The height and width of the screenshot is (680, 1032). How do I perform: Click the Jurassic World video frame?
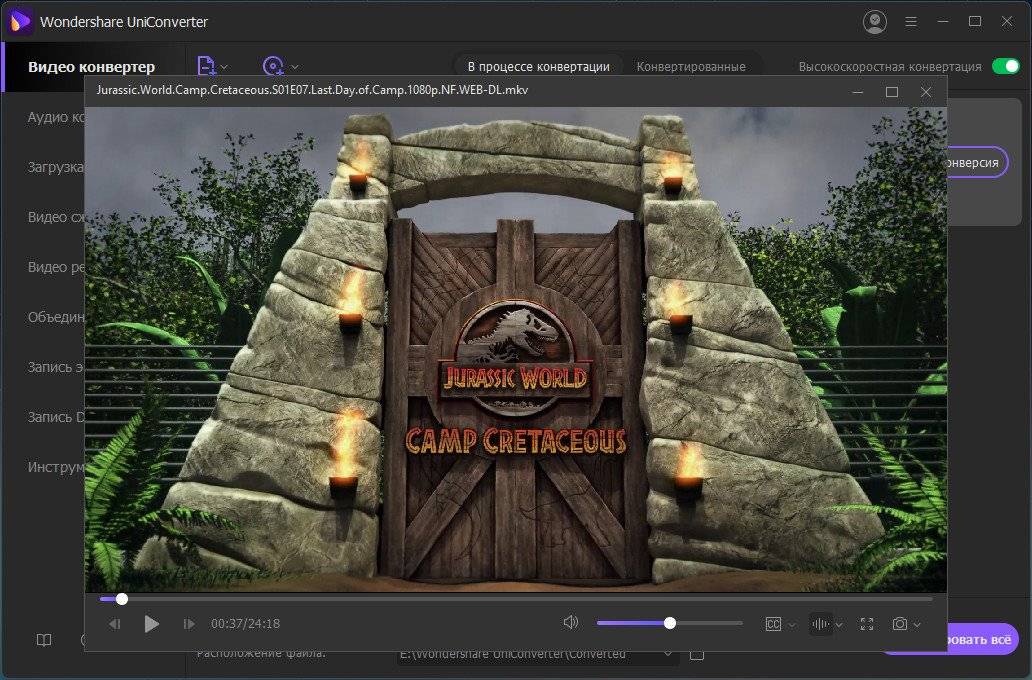click(x=516, y=350)
